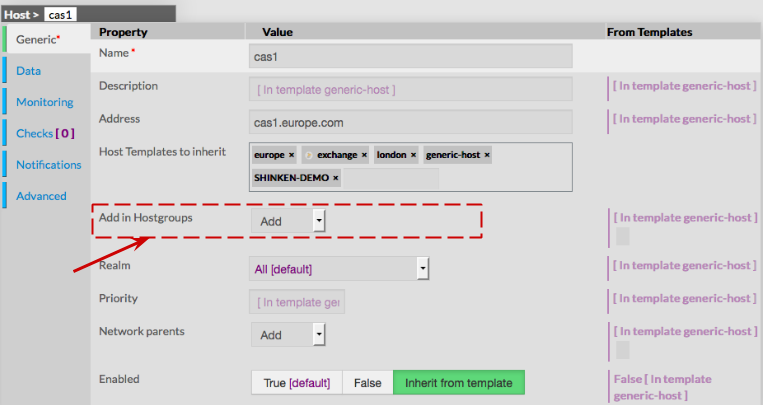Open the Notifications tab

(49, 165)
